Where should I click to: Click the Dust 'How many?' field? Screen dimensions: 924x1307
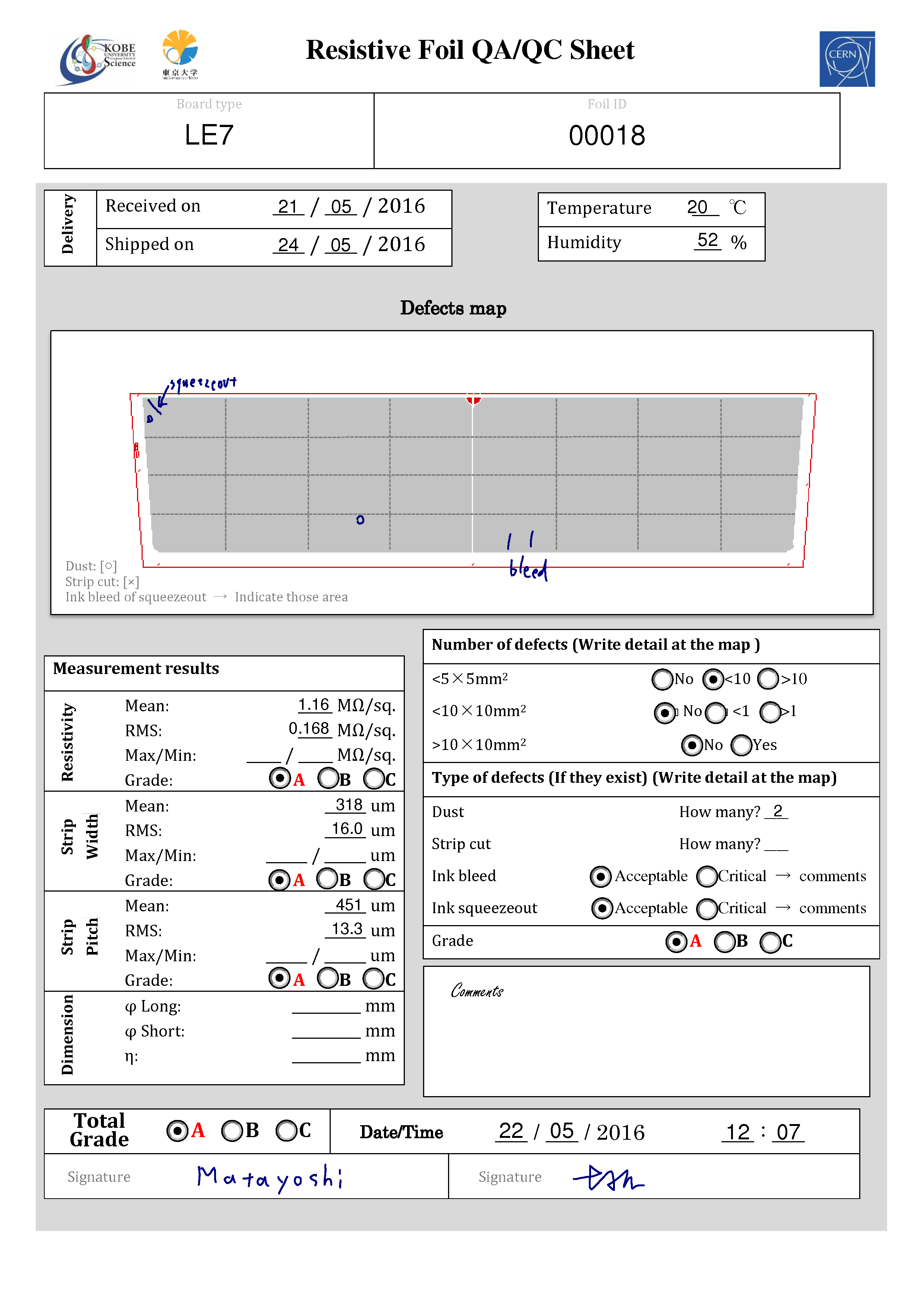coord(777,811)
